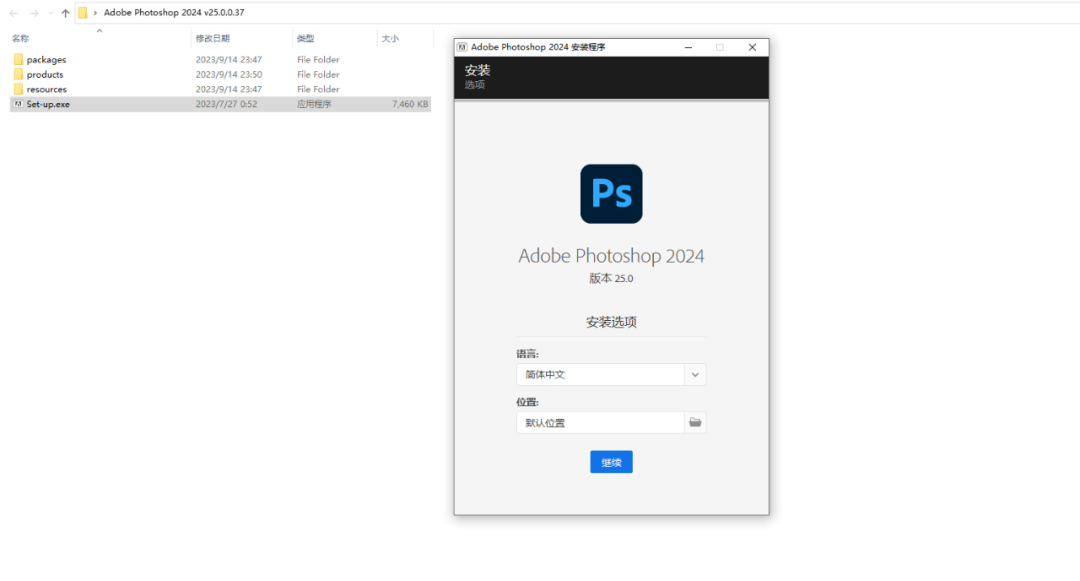Viewport: 1080px width, 581px height.
Task: Select the Set-up.exe file name
Action: 48,104
